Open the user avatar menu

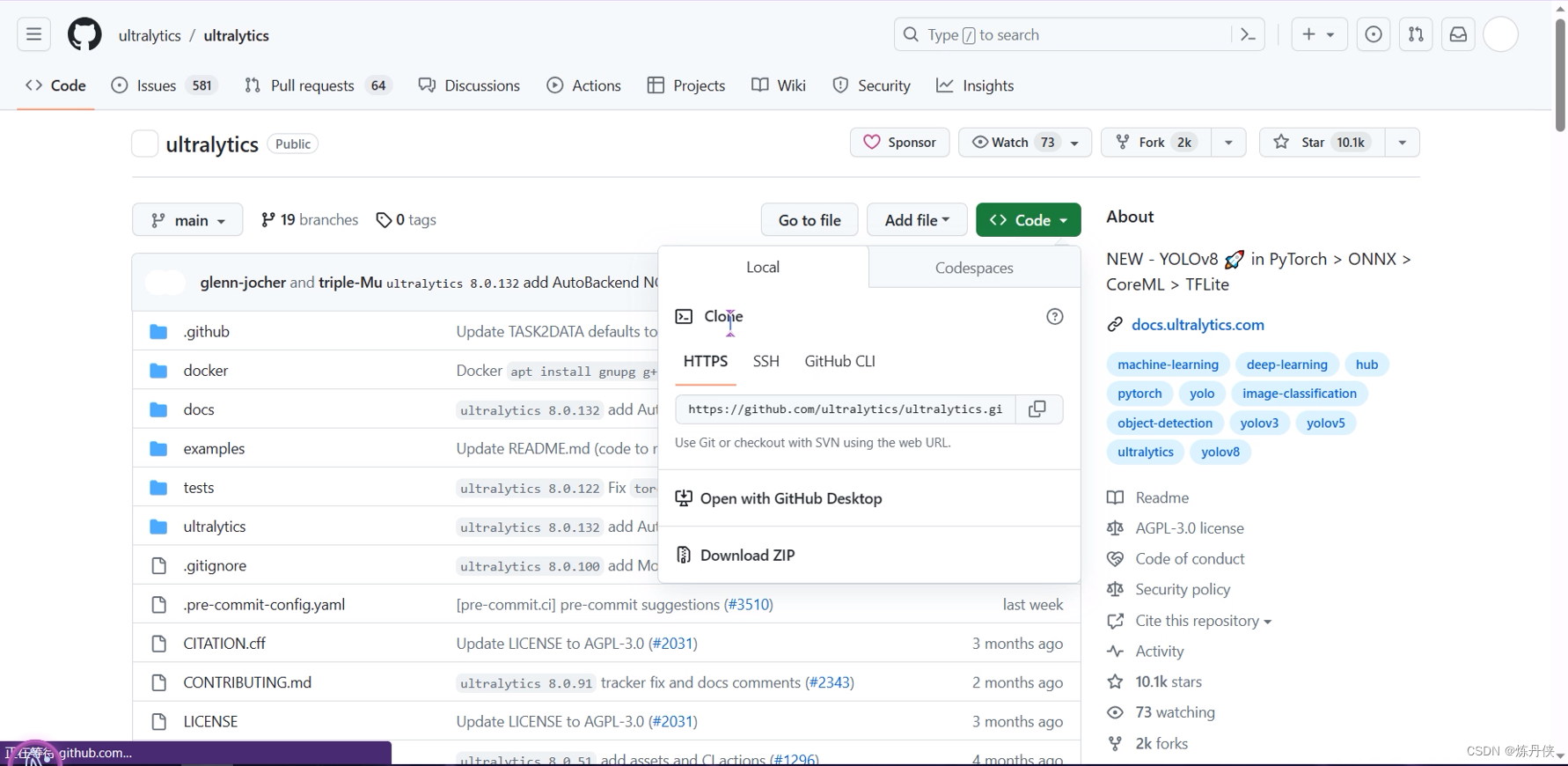(1500, 34)
